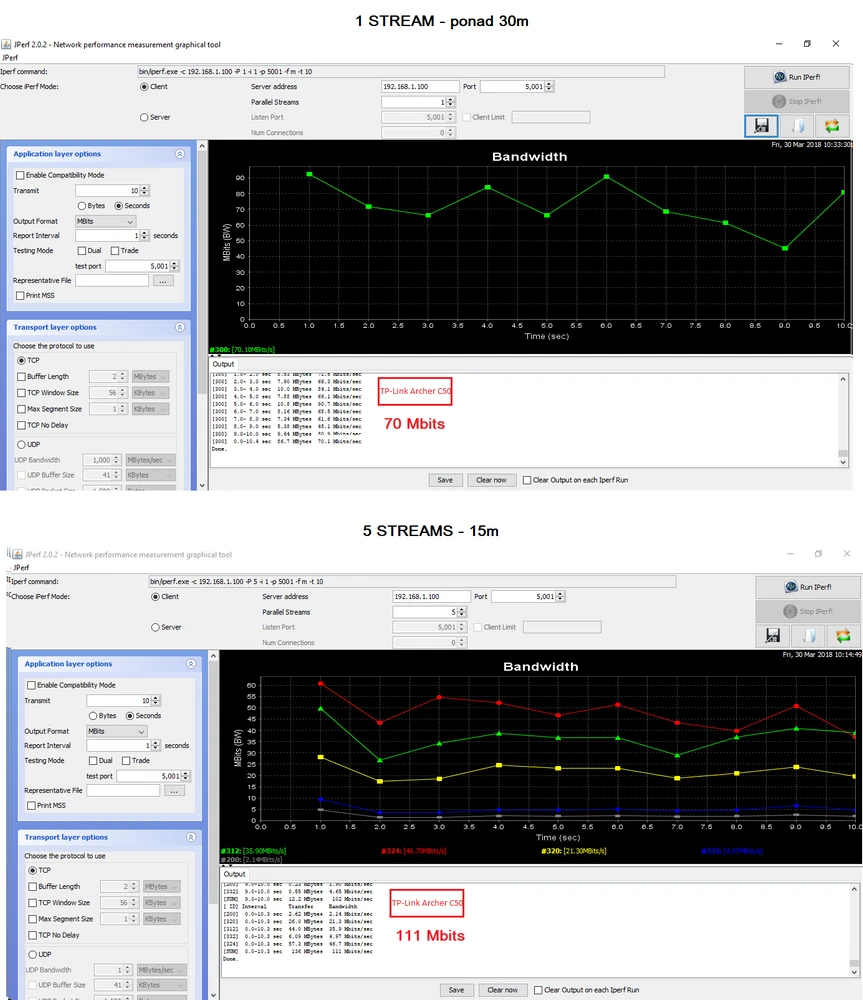The height and width of the screenshot is (1000, 863).
Task: Collapse Transport layer options in bottom window
Action: (191, 837)
